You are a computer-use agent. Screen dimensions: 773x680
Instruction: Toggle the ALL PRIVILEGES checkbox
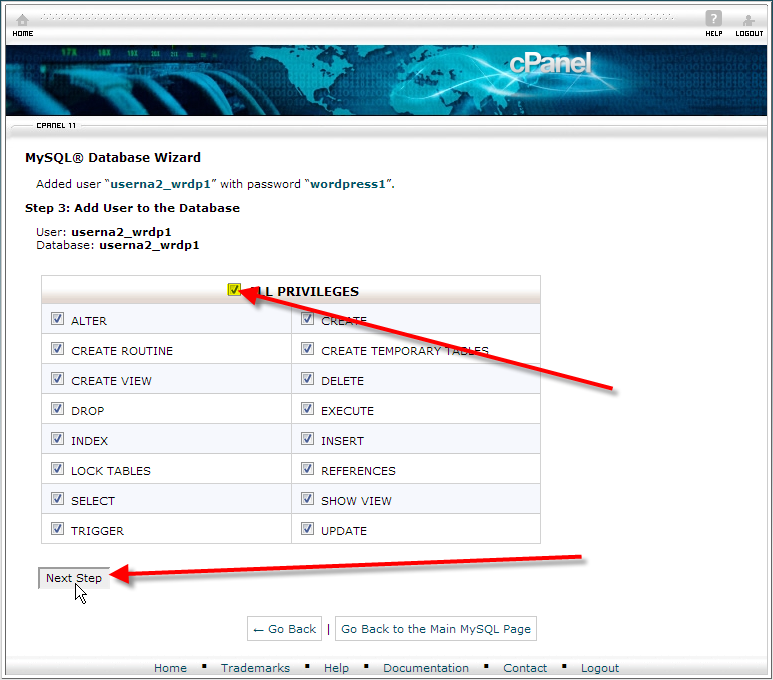point(234,289)
